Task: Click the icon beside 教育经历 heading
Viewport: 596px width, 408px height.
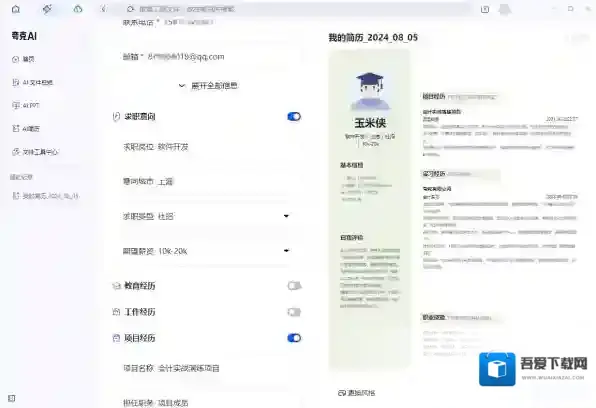Action: [116, 286]
